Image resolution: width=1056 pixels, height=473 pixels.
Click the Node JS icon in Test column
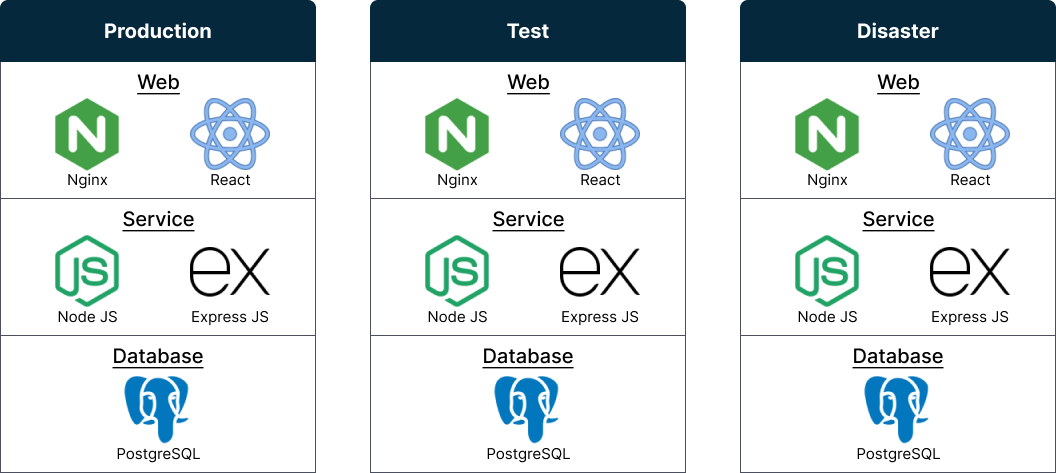pyautogui.click(x=457, y=271)
